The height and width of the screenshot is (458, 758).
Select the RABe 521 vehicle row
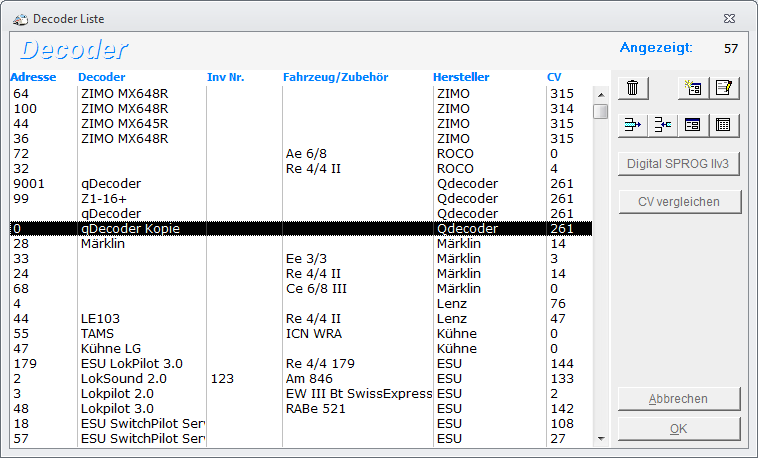coord(301,409)
